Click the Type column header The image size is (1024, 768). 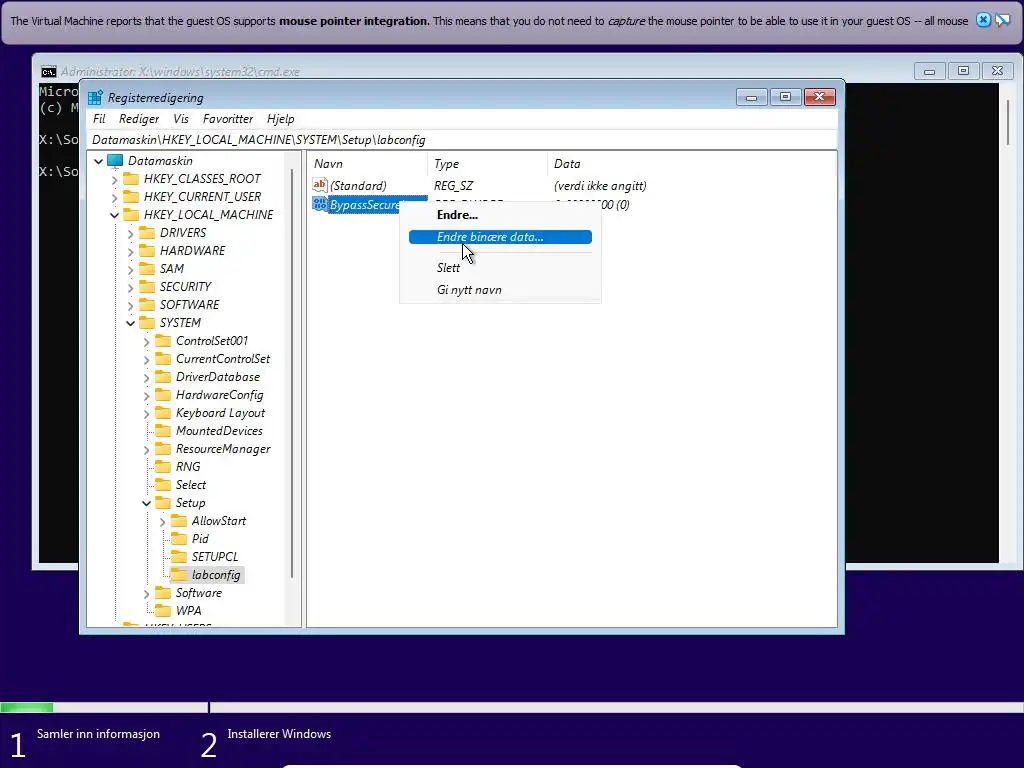(487, 164)
